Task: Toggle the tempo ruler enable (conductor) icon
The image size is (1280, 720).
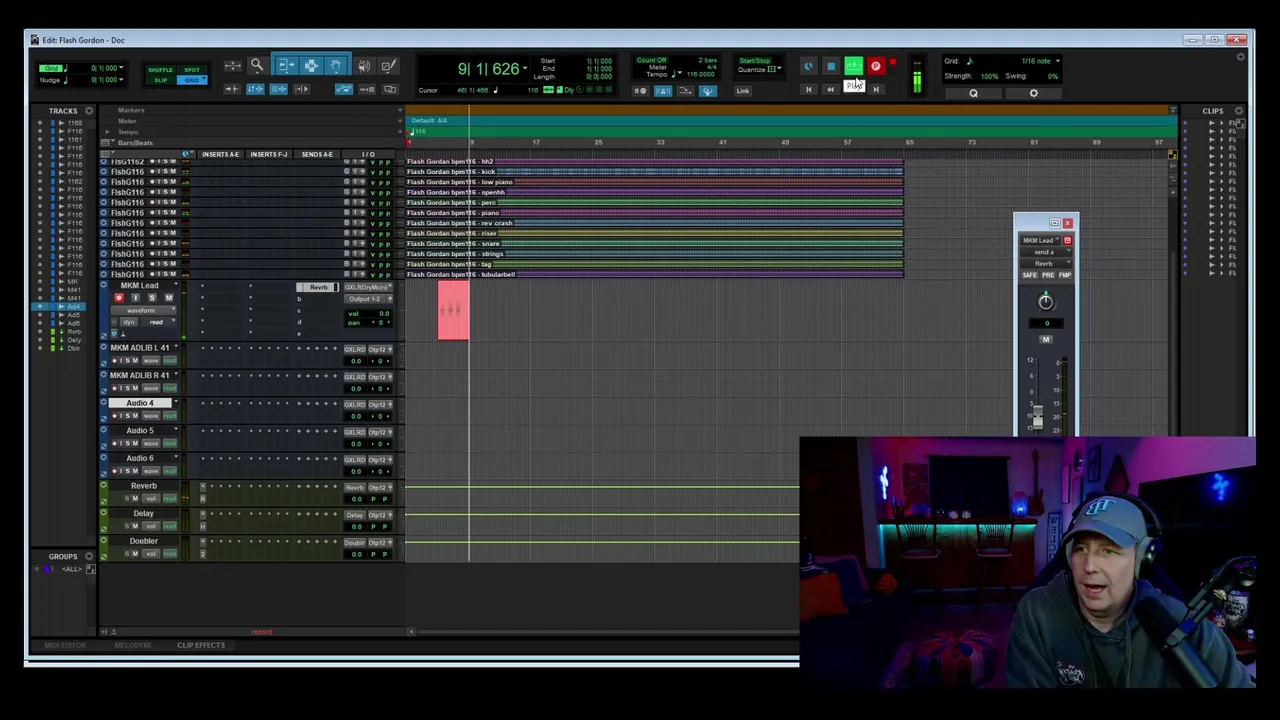Action: 708,91
